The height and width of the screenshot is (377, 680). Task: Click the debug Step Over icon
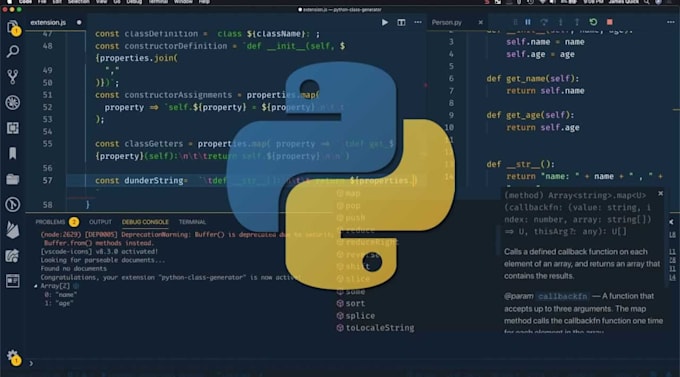click(x=544, y=22)
